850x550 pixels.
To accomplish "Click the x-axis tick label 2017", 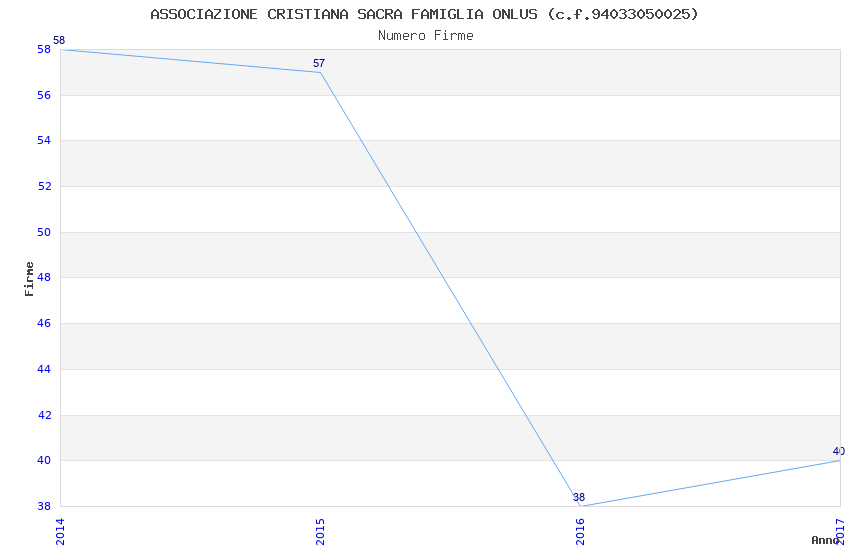I will tap(841, 532).
